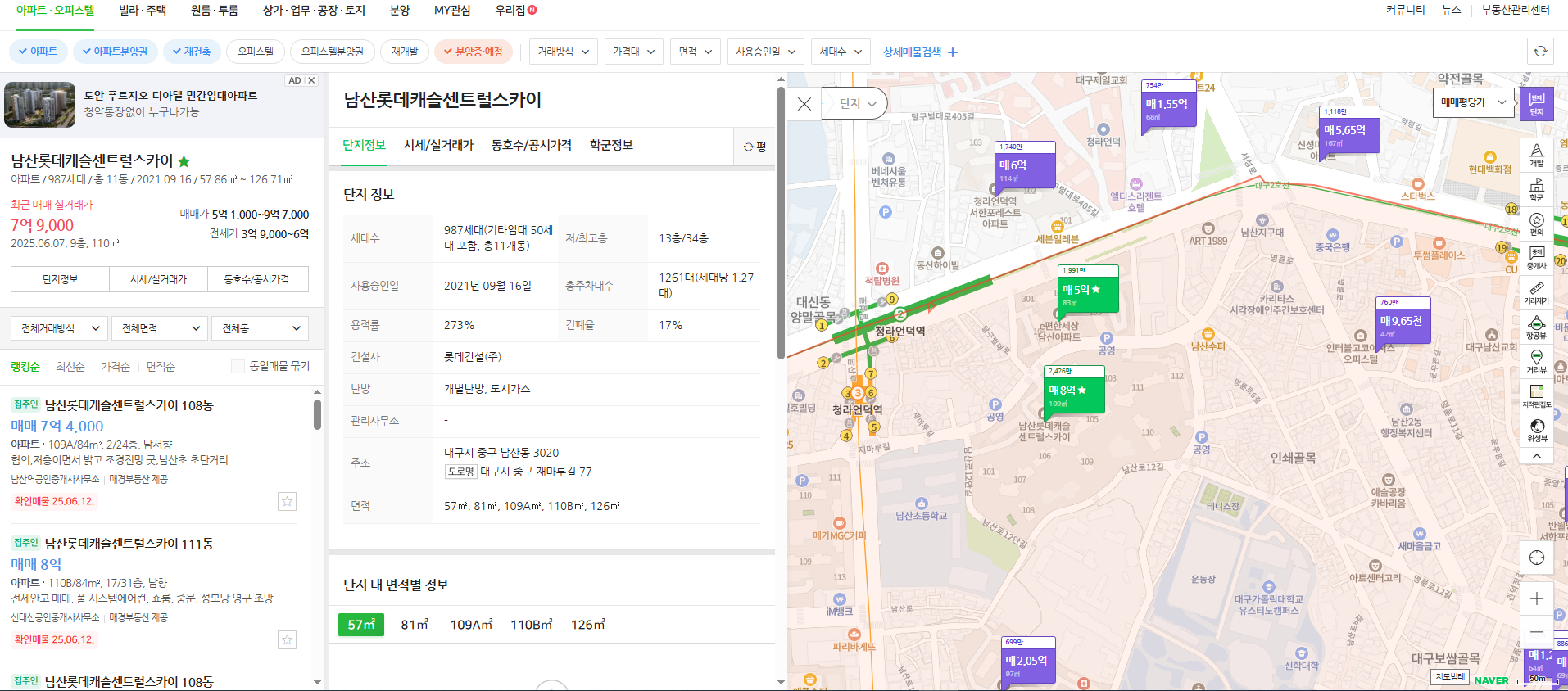Toggle the 오피스텔 filter chip

(256, 52)
